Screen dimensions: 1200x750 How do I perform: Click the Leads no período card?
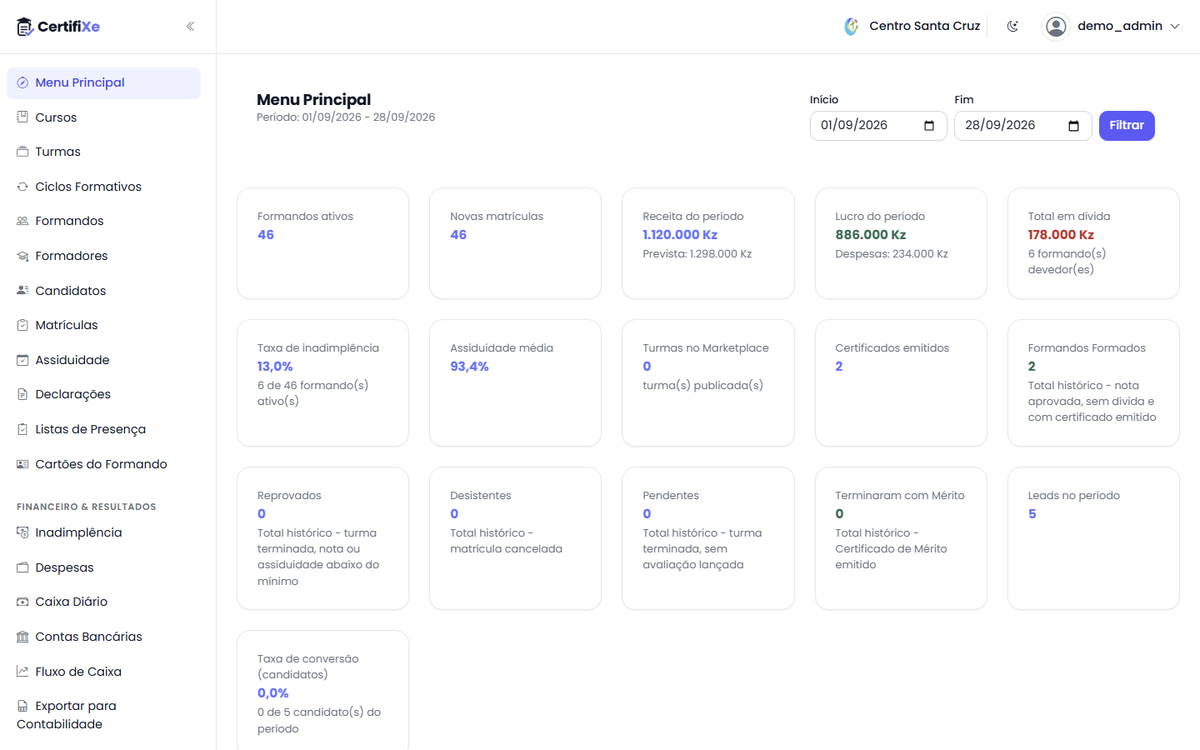[x=1093, y=539]
